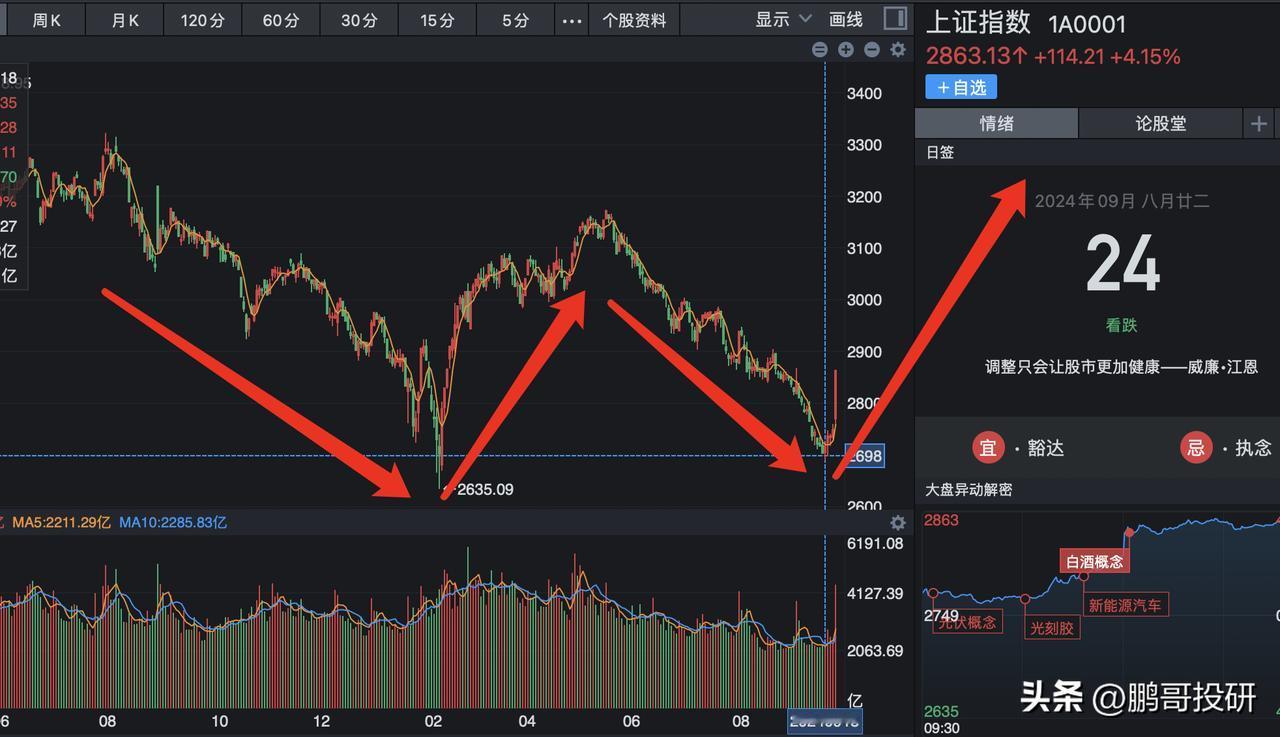Zoom out chart with minus icon

click(x=872, y=49)
